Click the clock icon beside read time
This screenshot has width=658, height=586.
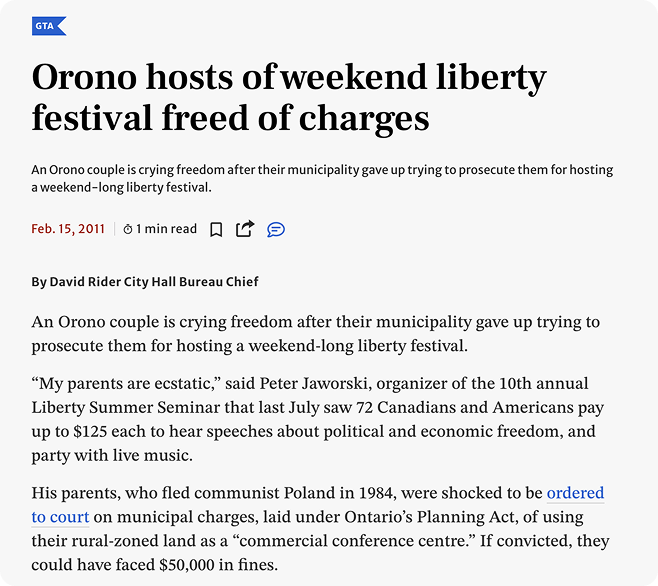point(128,229)
